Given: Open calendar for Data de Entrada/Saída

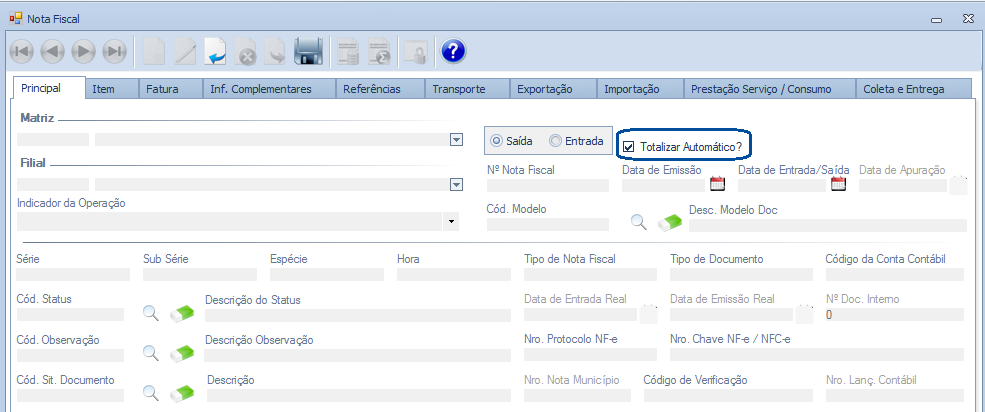Looking at the screenshot, I should [838, 184].
